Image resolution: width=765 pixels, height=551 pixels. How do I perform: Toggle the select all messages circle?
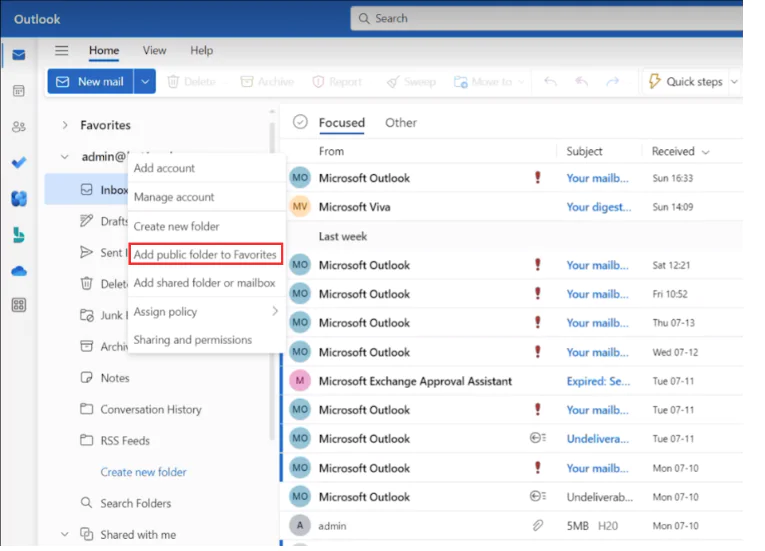click(300, 122)
